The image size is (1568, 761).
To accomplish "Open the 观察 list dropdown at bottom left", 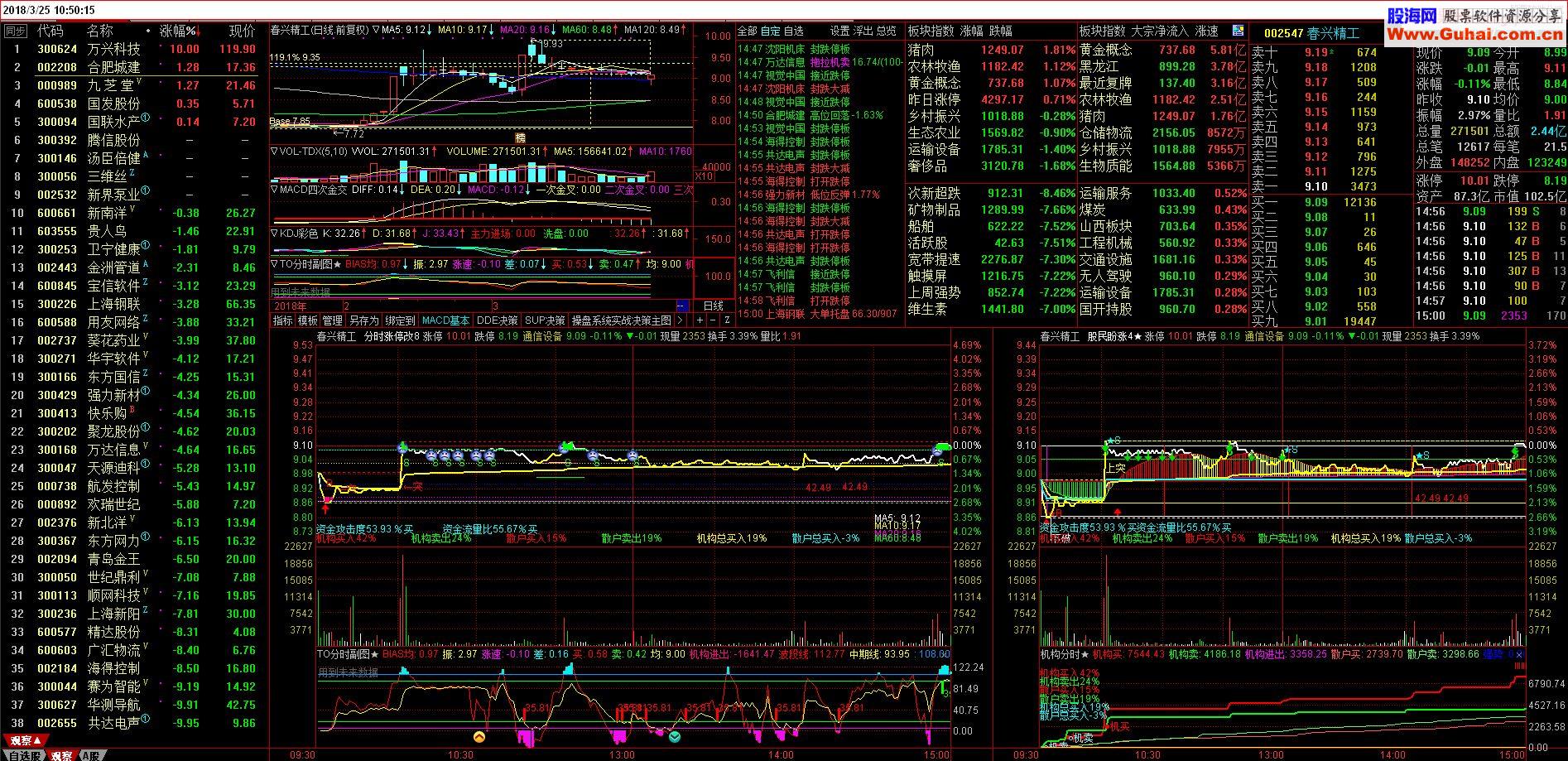I will [x=26, y=740].
